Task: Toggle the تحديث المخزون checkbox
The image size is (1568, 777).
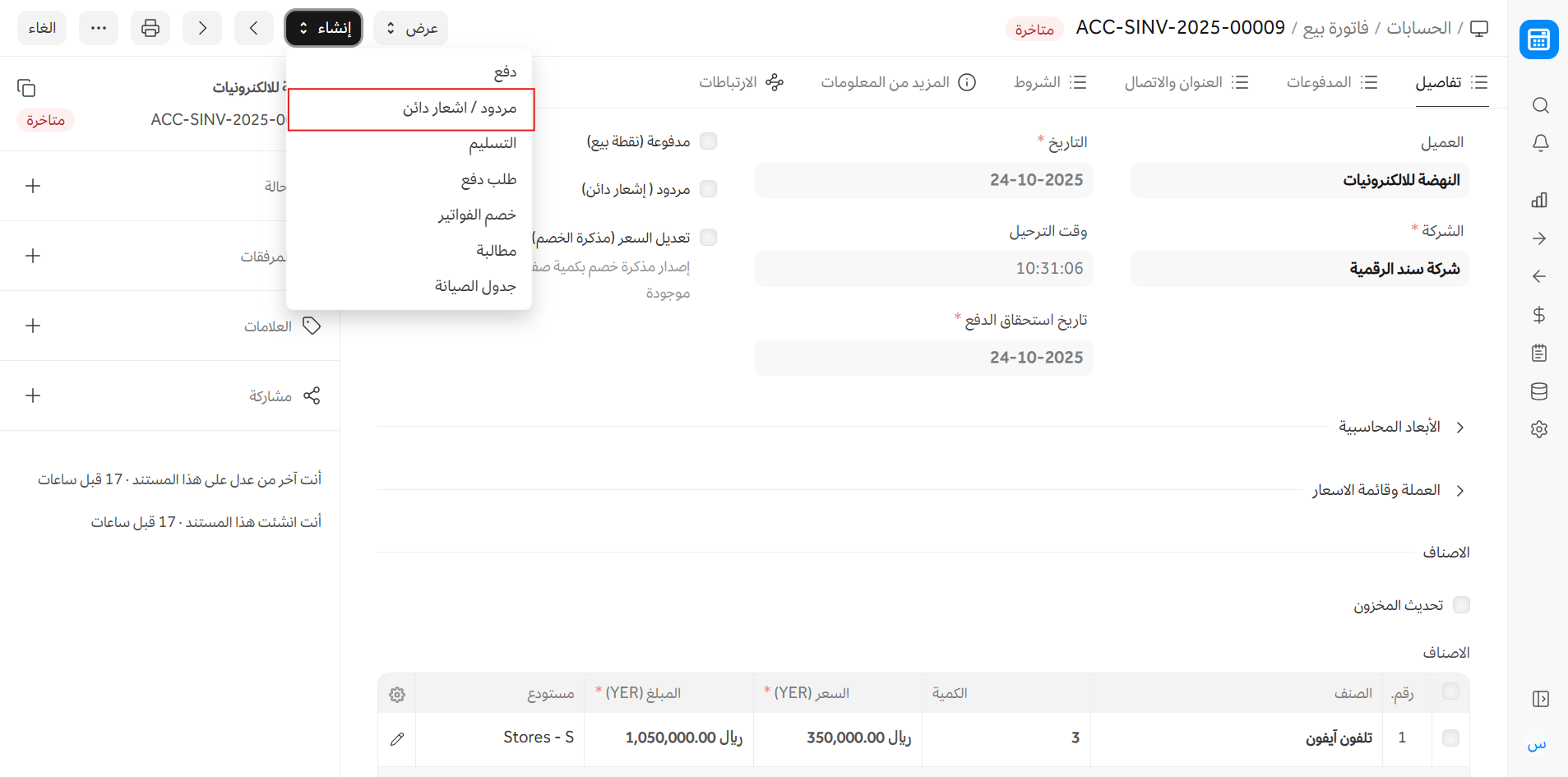Action: pos(1461,605)
